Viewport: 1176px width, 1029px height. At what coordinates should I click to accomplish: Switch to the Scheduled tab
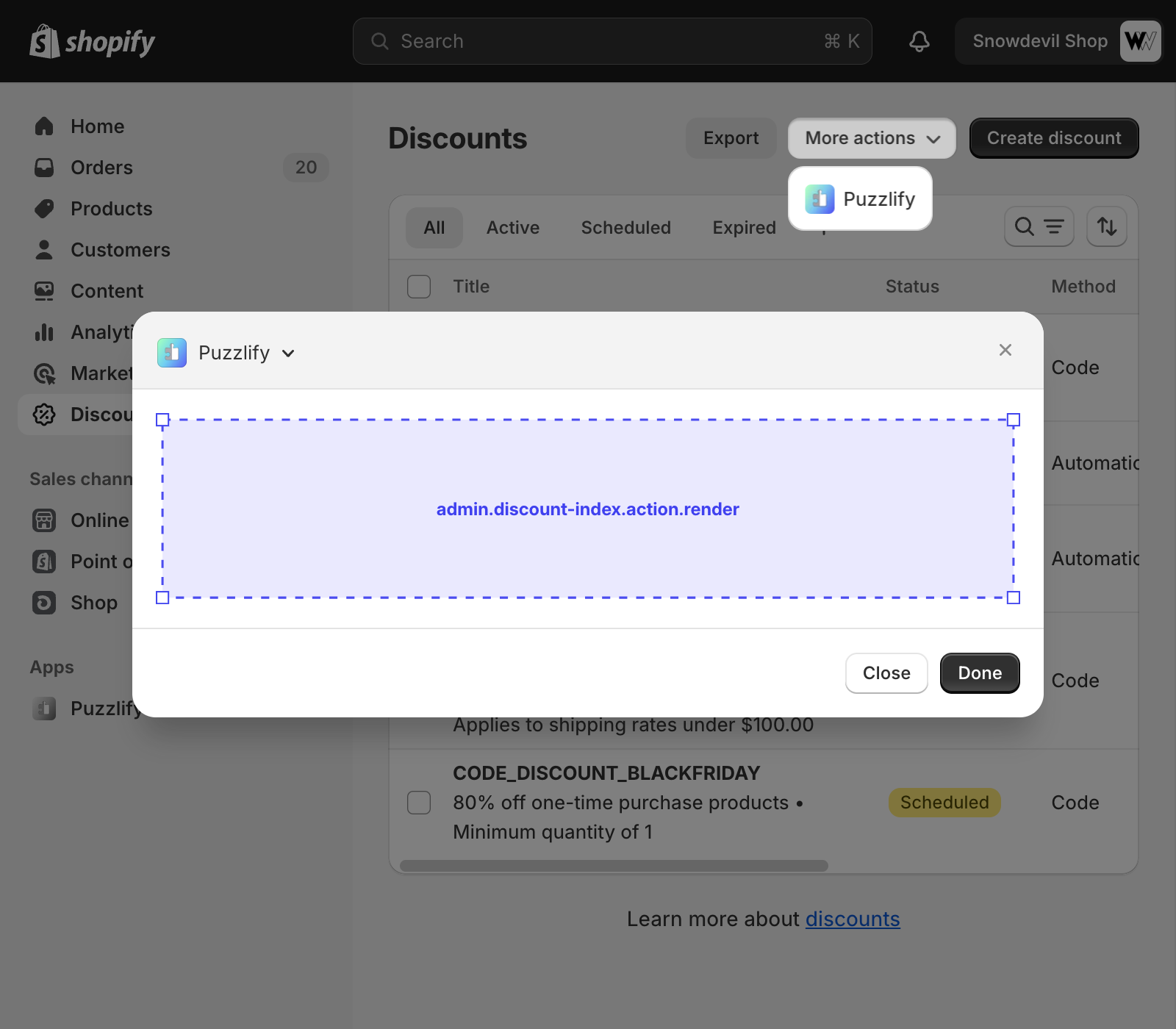pos(625,228)
